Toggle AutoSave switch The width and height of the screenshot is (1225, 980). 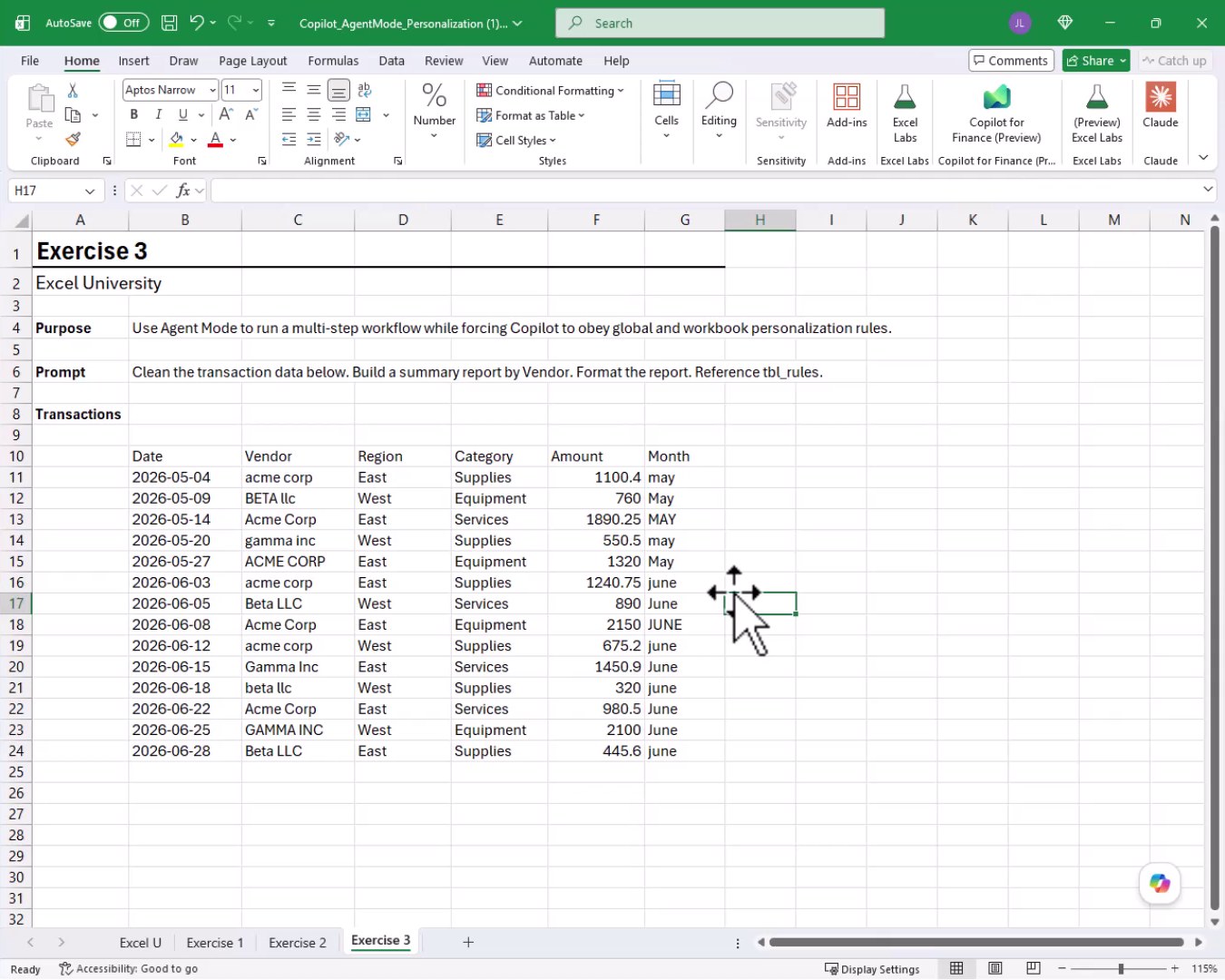coord(123,23)
